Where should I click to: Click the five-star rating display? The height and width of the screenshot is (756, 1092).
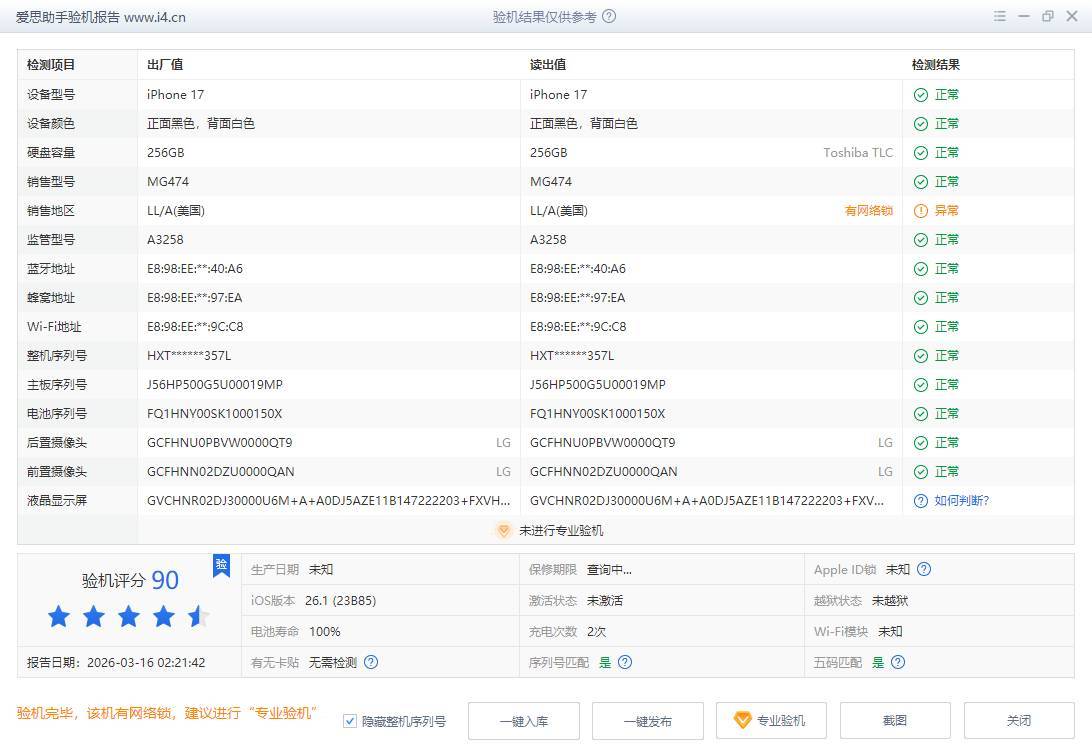pos(128,617)
